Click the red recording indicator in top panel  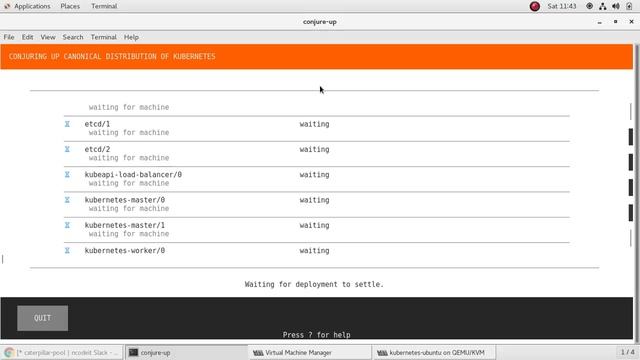point(535,6)
